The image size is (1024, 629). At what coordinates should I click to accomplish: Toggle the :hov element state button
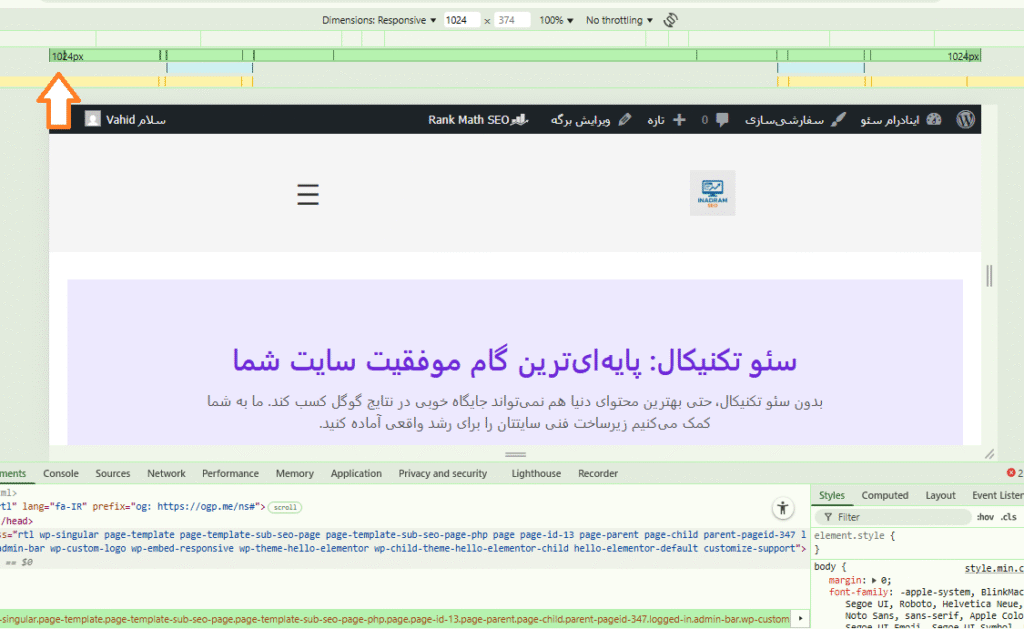[985, 517]
